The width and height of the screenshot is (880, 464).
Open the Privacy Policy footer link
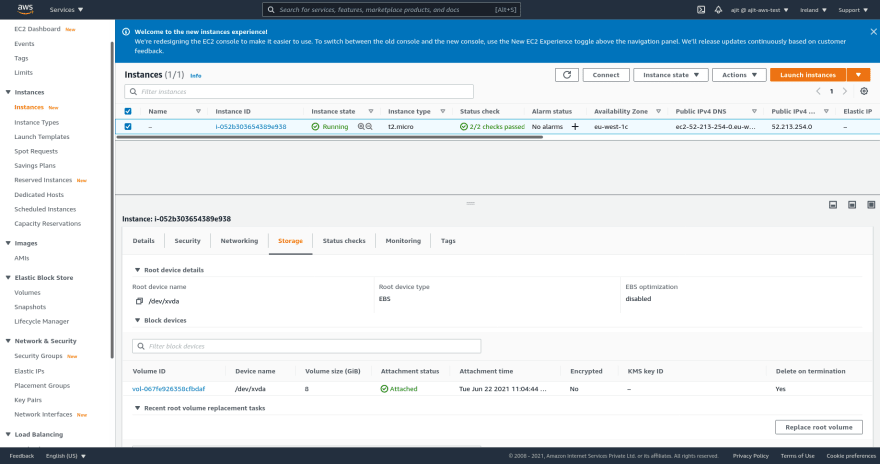pyautogui.click(x=750, y=456)
